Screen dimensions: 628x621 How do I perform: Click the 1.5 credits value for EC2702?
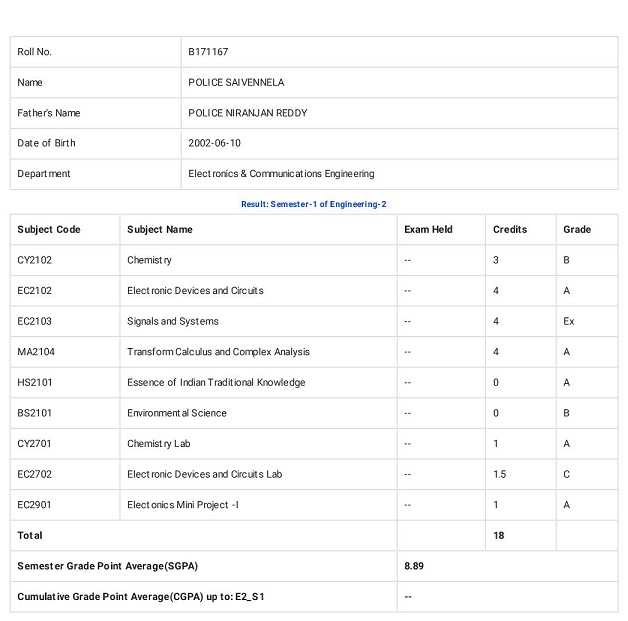pos(499,474)
